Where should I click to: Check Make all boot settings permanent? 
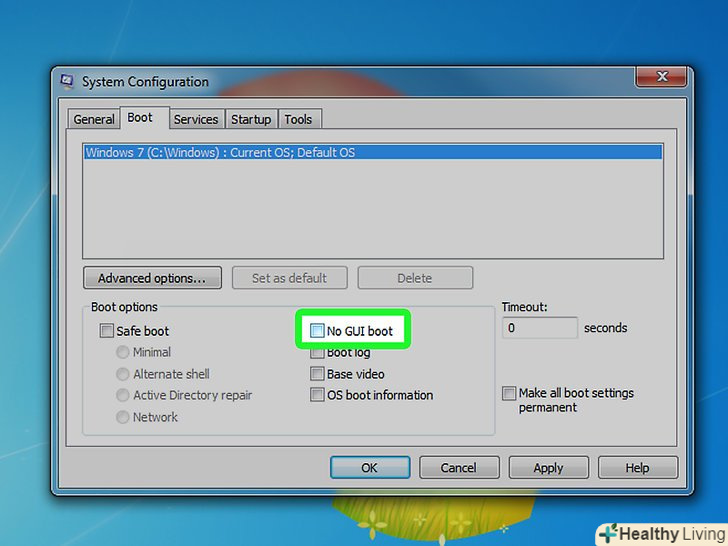pyautogui.click(x=509, y=393)
